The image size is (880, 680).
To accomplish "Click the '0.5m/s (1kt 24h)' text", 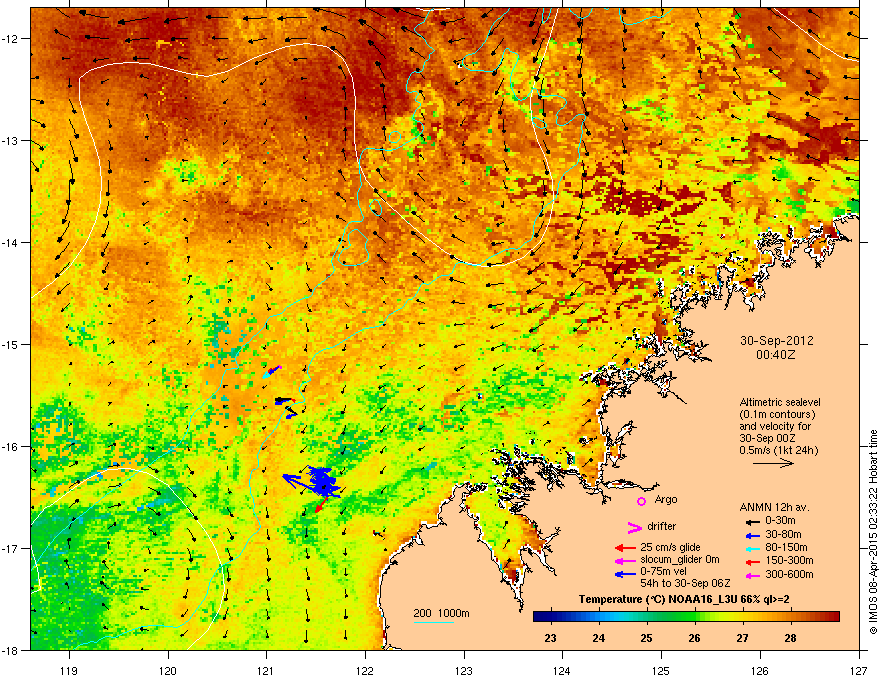I will 778,451.
